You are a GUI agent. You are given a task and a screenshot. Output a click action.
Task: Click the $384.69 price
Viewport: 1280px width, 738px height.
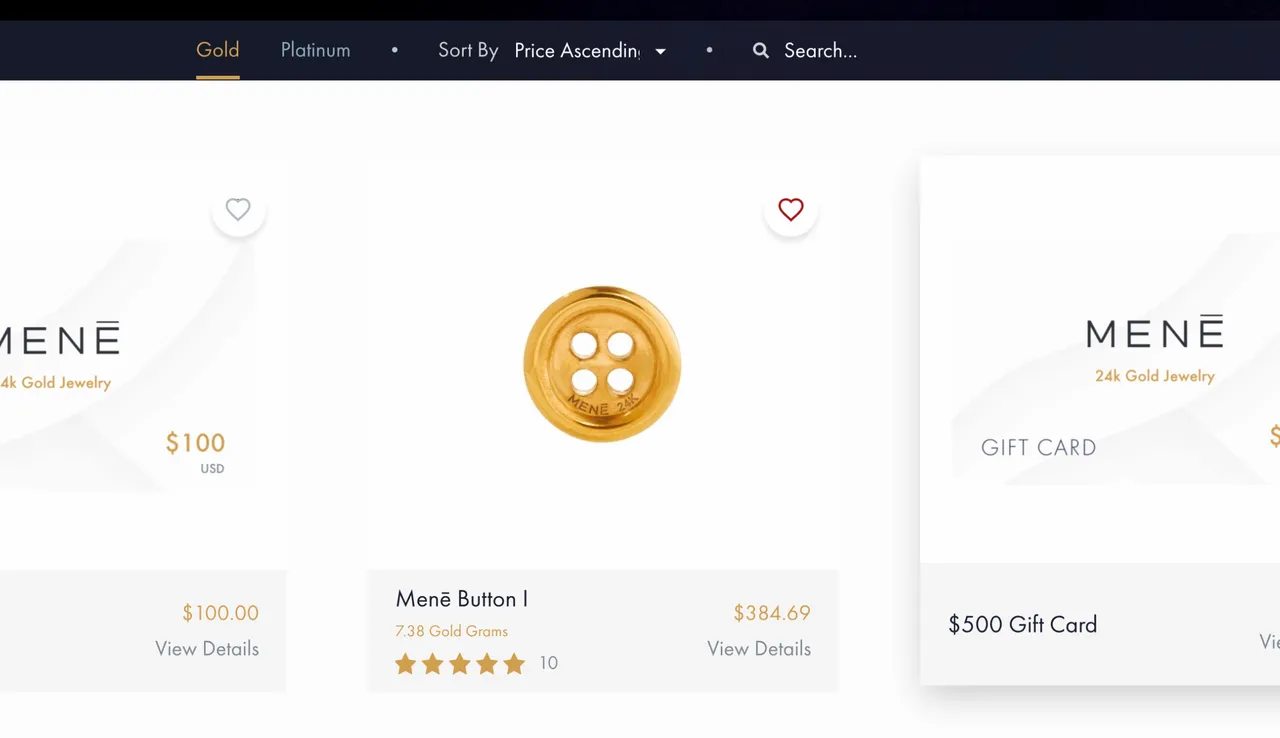(772, 613)
